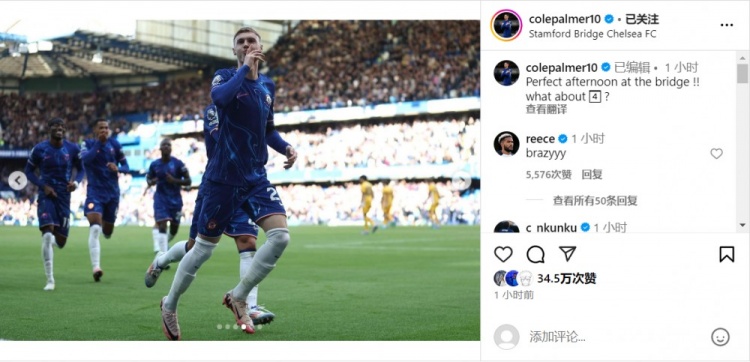Like the post with heart icon

point(503,254)
